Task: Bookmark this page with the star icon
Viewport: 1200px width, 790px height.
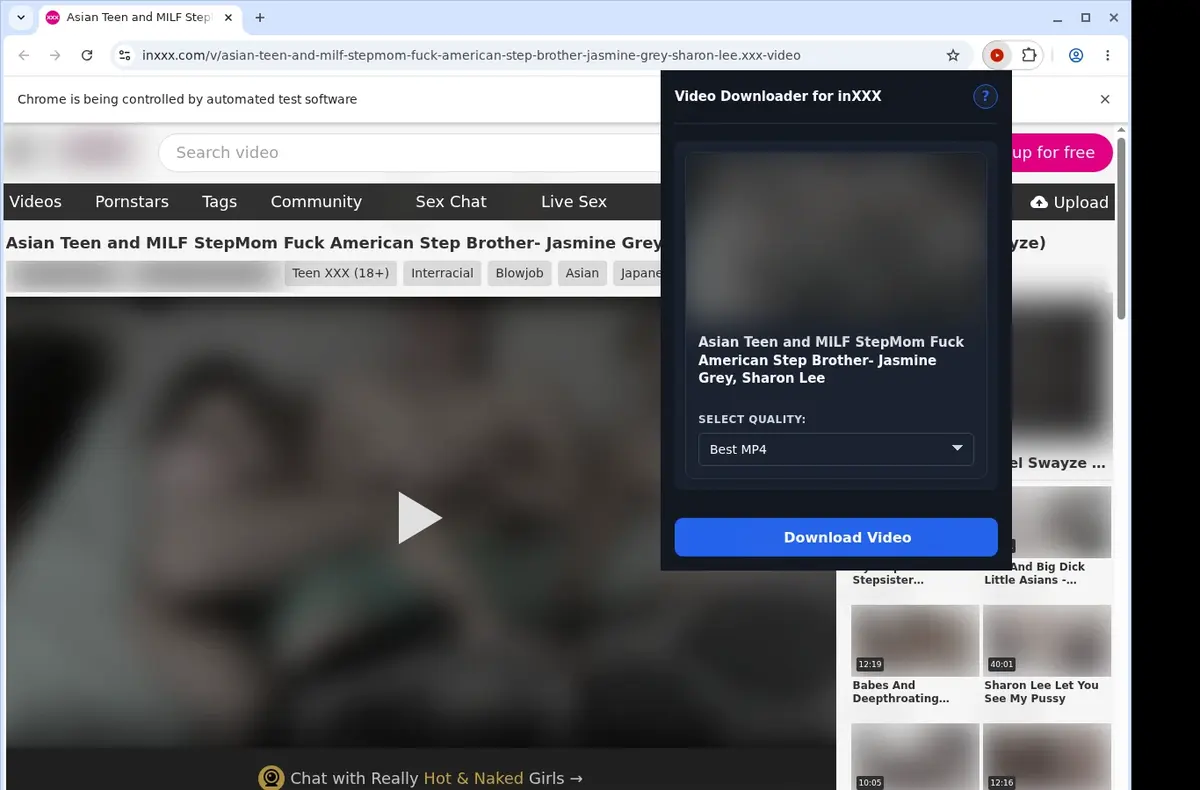Action: click(x=953, y=56)
